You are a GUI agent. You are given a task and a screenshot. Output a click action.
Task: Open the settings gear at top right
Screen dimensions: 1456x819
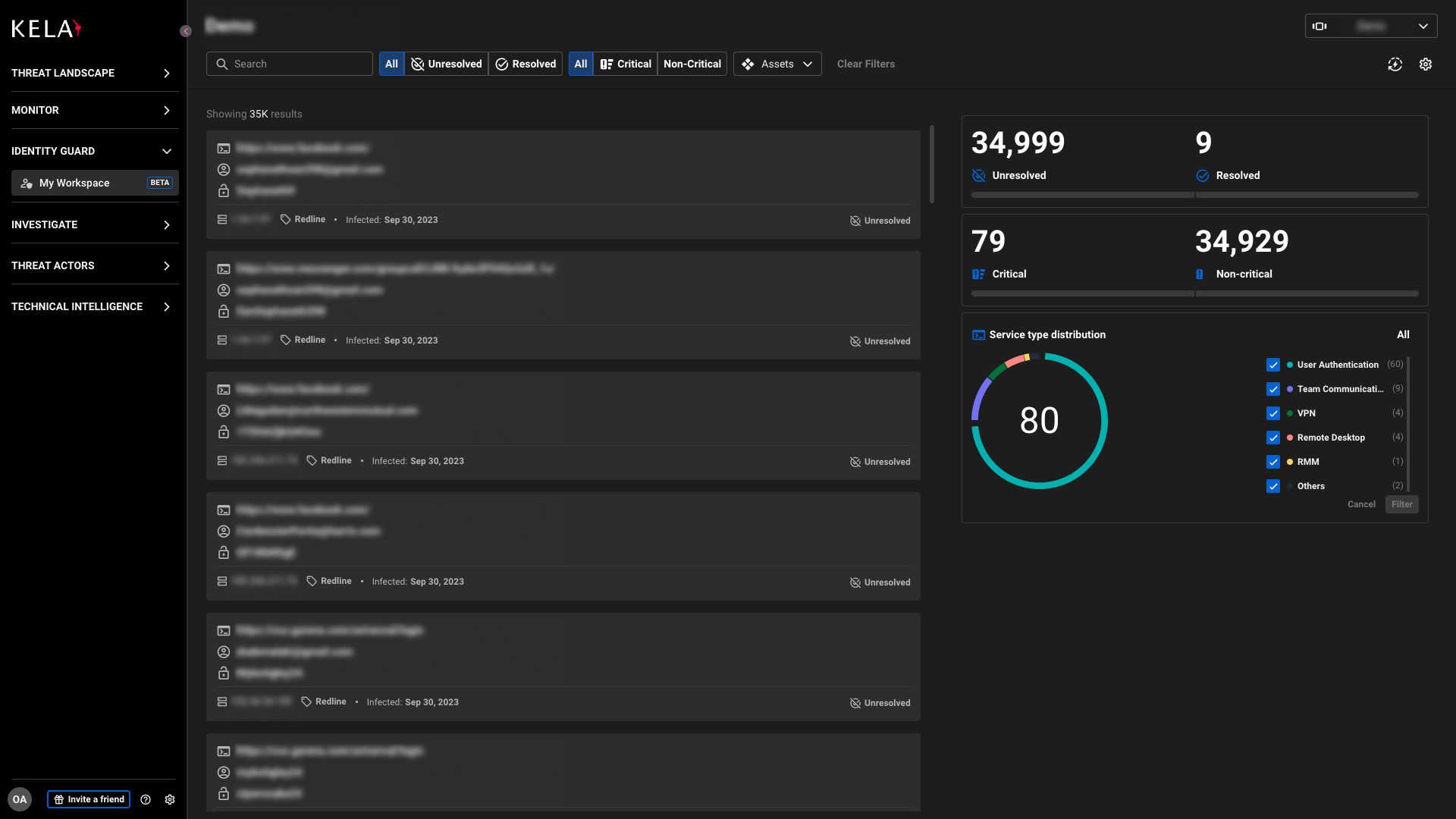click(1426, 64)
